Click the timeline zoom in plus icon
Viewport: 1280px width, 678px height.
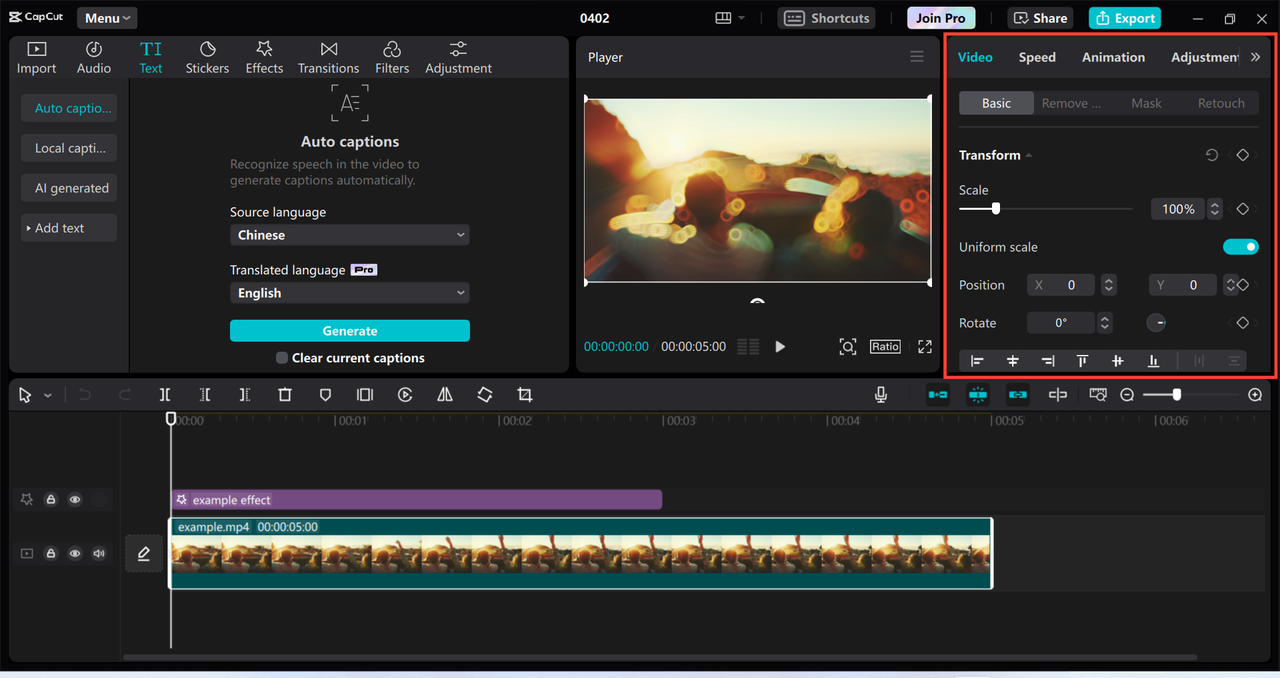click(x=1255, y=395)
